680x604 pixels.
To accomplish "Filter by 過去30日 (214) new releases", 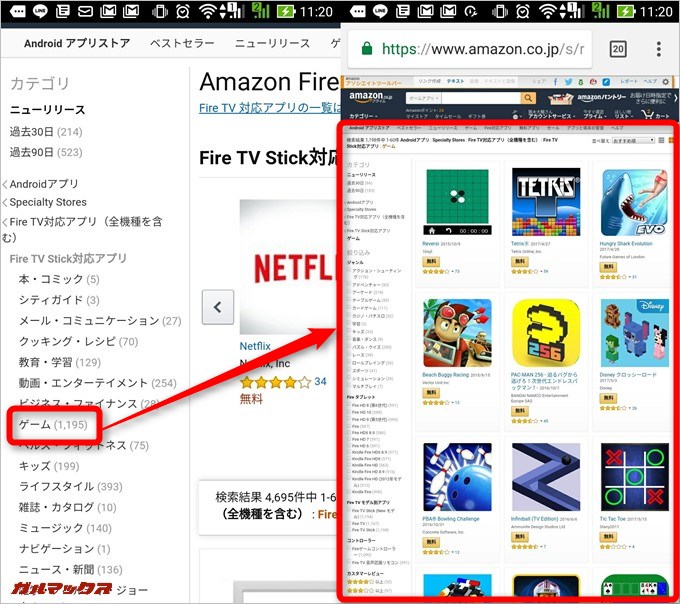I will click(46, 132).
